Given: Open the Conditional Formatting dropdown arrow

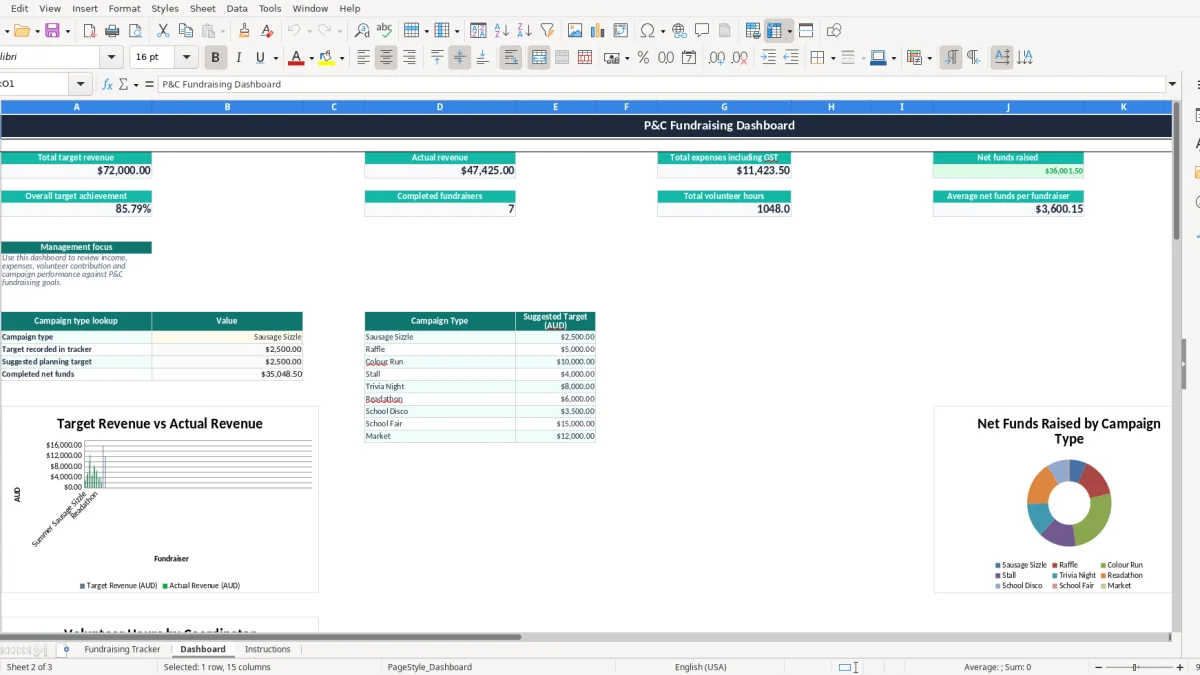Looking at the screenshot, I should pos(930,58).
